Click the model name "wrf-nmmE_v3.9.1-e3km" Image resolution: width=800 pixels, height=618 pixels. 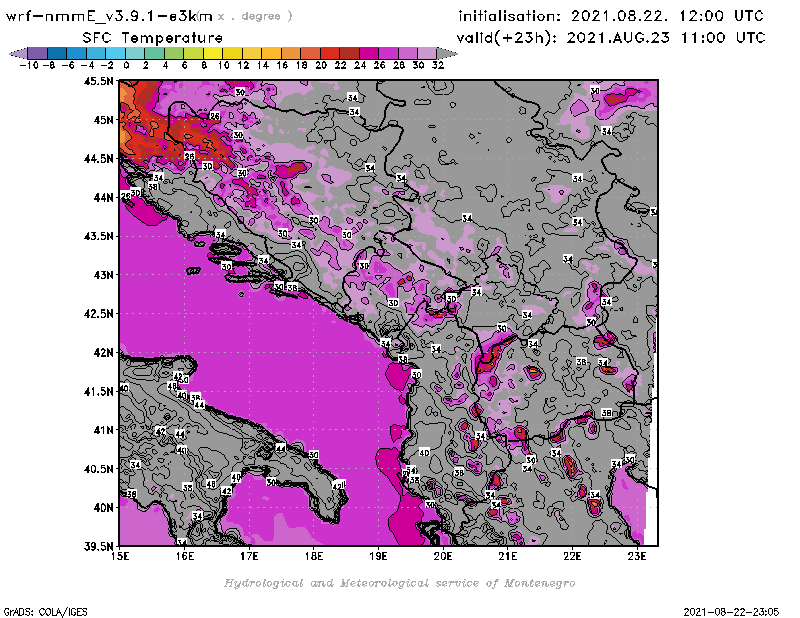pos(109,16)
